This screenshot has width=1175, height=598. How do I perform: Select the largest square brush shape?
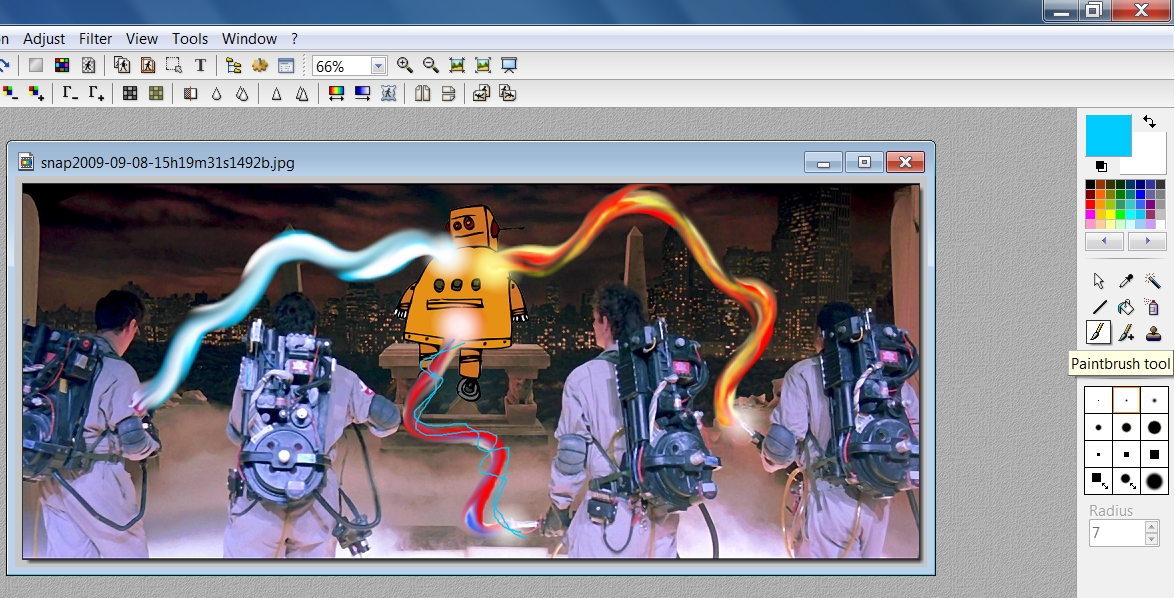pyautogui.click(x=1154, y=453)
